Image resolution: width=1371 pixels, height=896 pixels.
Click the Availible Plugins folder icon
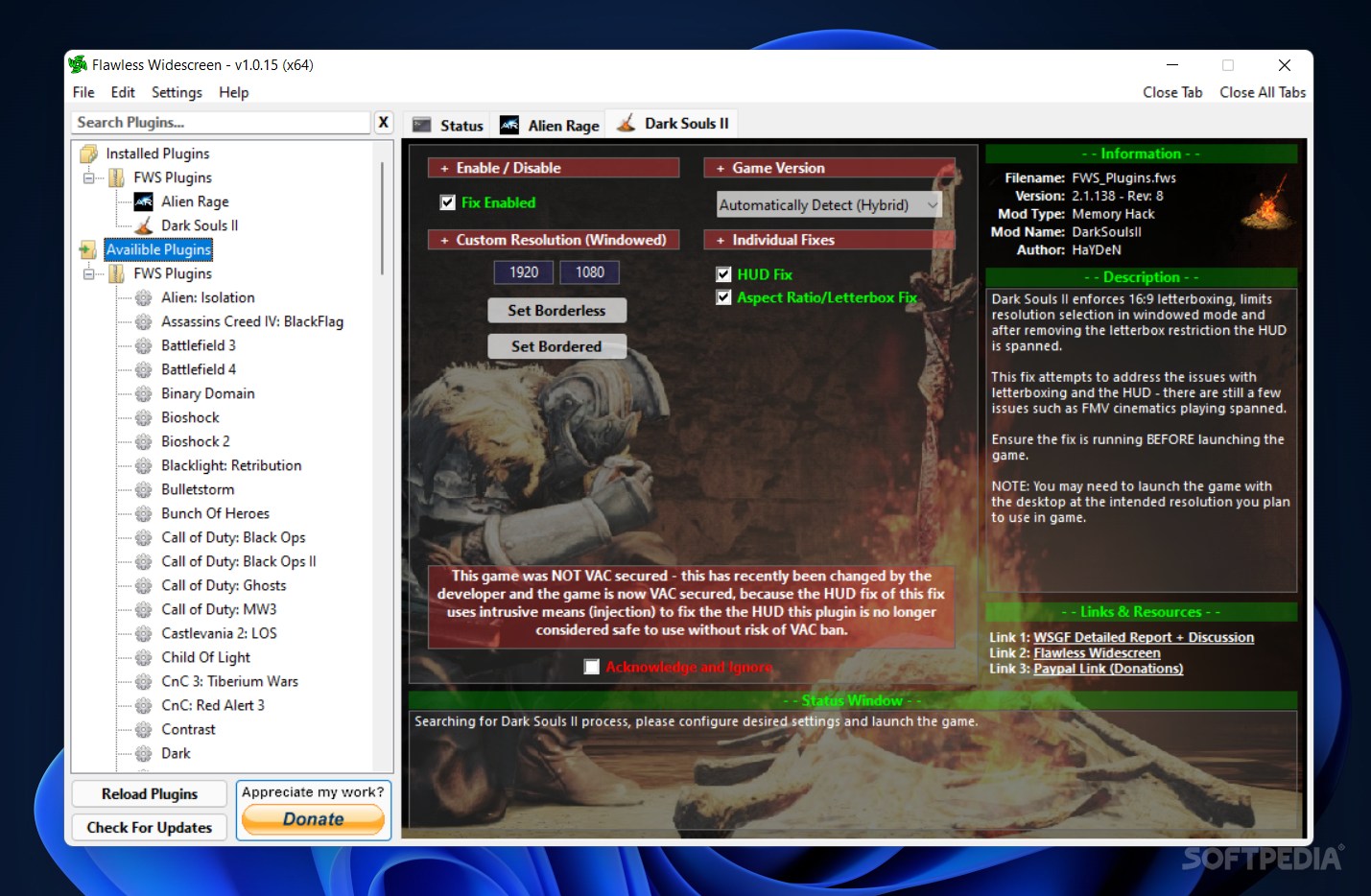click(x=88, y=249)
